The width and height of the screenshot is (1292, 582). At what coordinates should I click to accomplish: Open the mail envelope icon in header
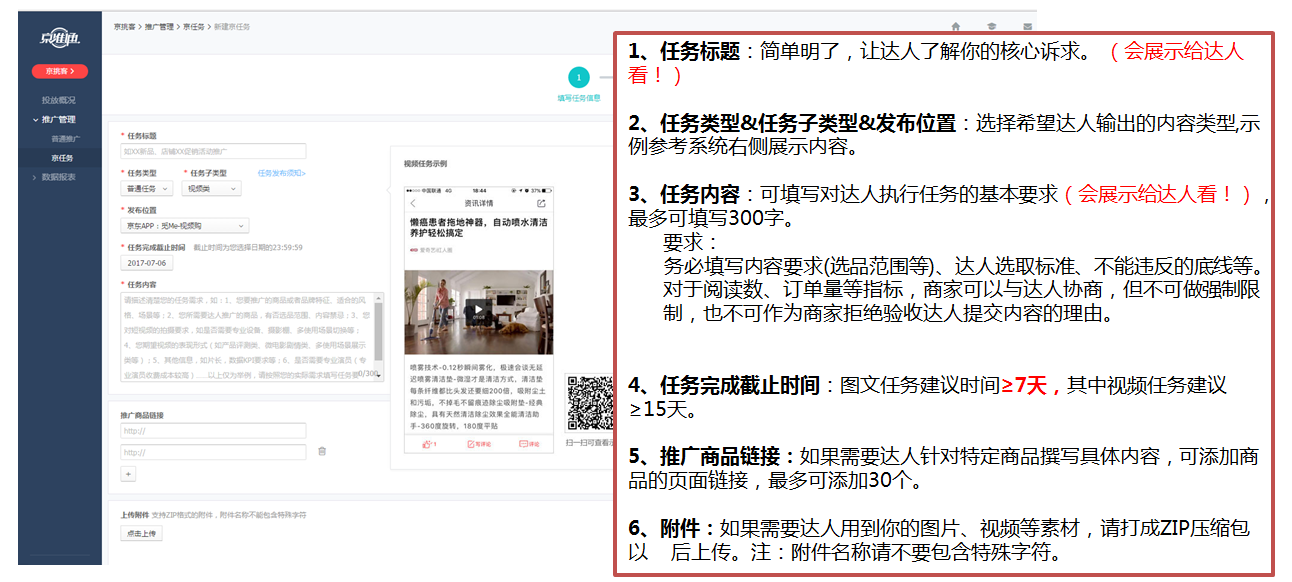click(1027, 27)
